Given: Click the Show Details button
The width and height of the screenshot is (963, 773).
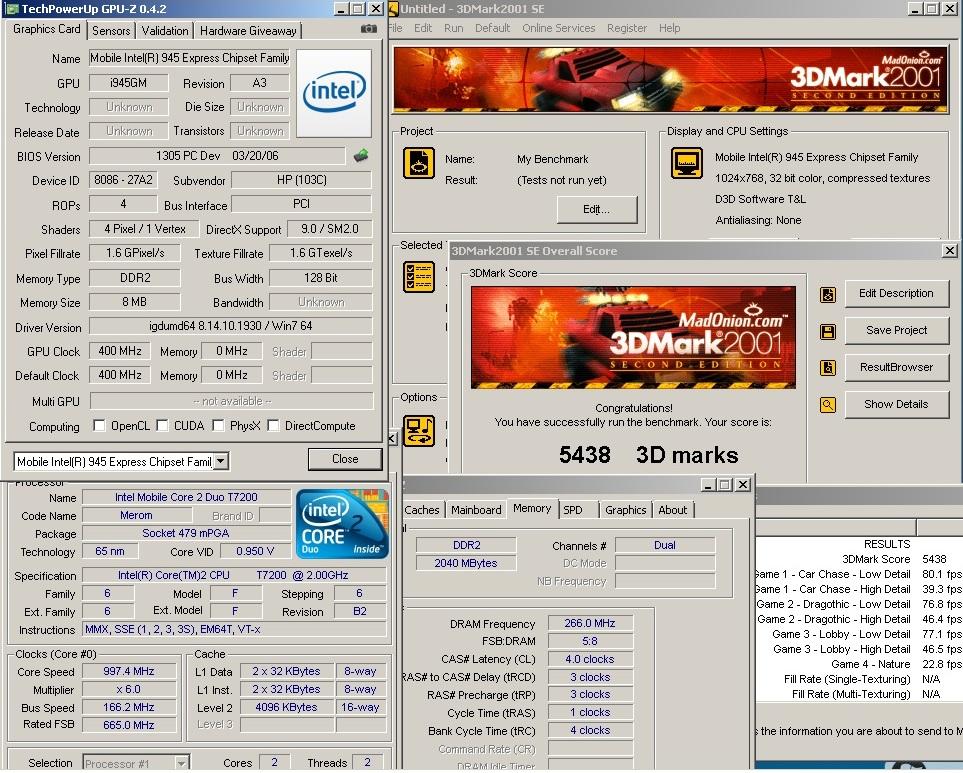Looking at the screenshot, I should [x=896, y=404].
